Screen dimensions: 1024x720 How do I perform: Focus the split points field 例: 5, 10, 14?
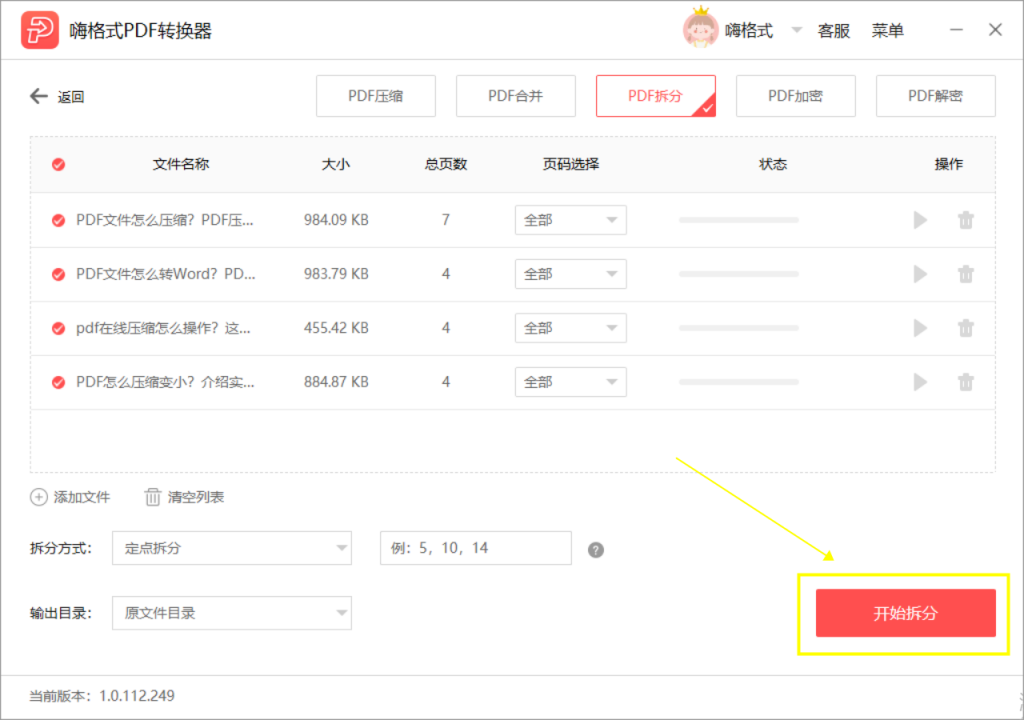tap(475, 548)
